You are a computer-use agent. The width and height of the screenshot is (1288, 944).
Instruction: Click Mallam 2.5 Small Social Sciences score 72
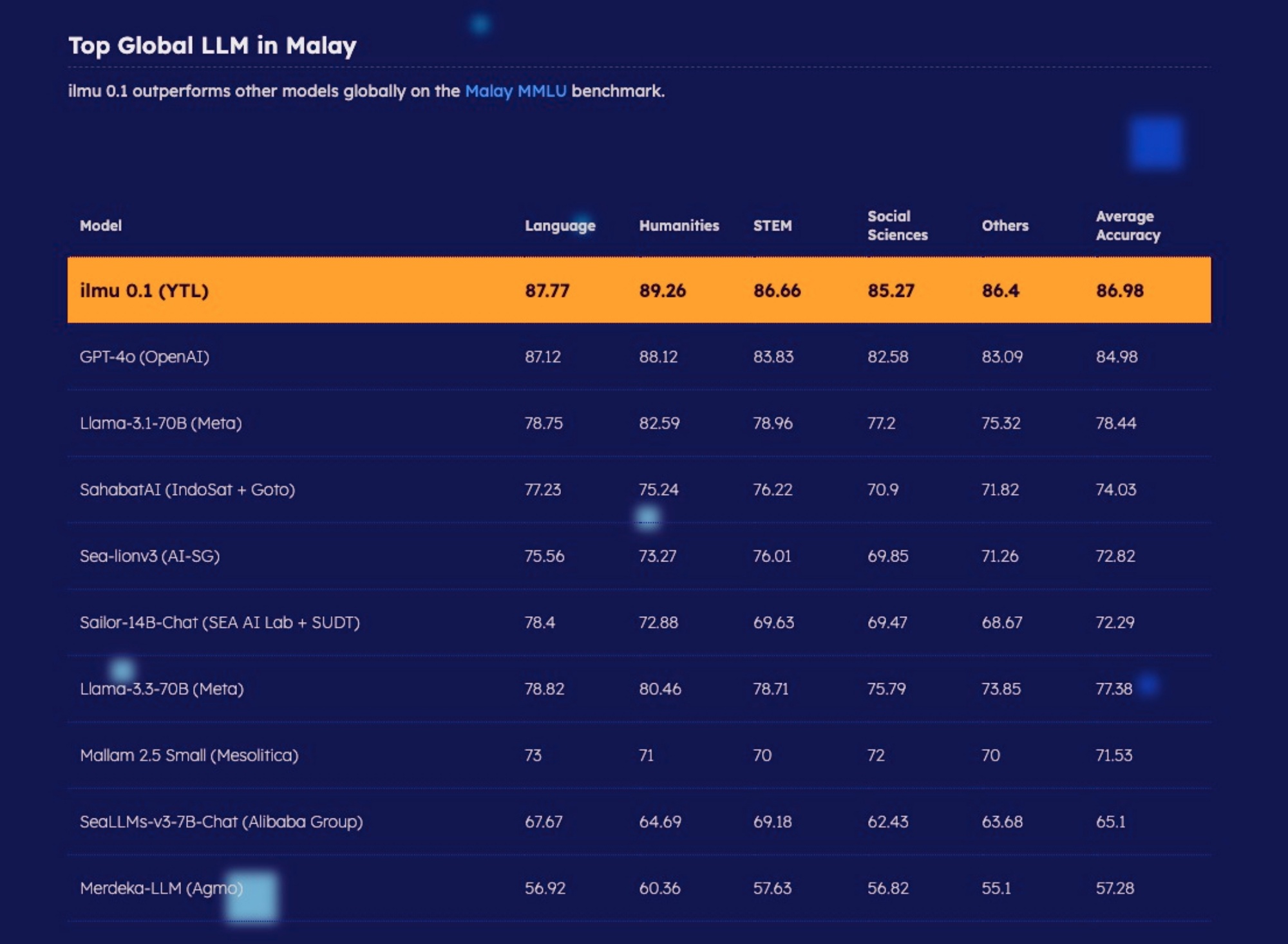tap(876, 755)
